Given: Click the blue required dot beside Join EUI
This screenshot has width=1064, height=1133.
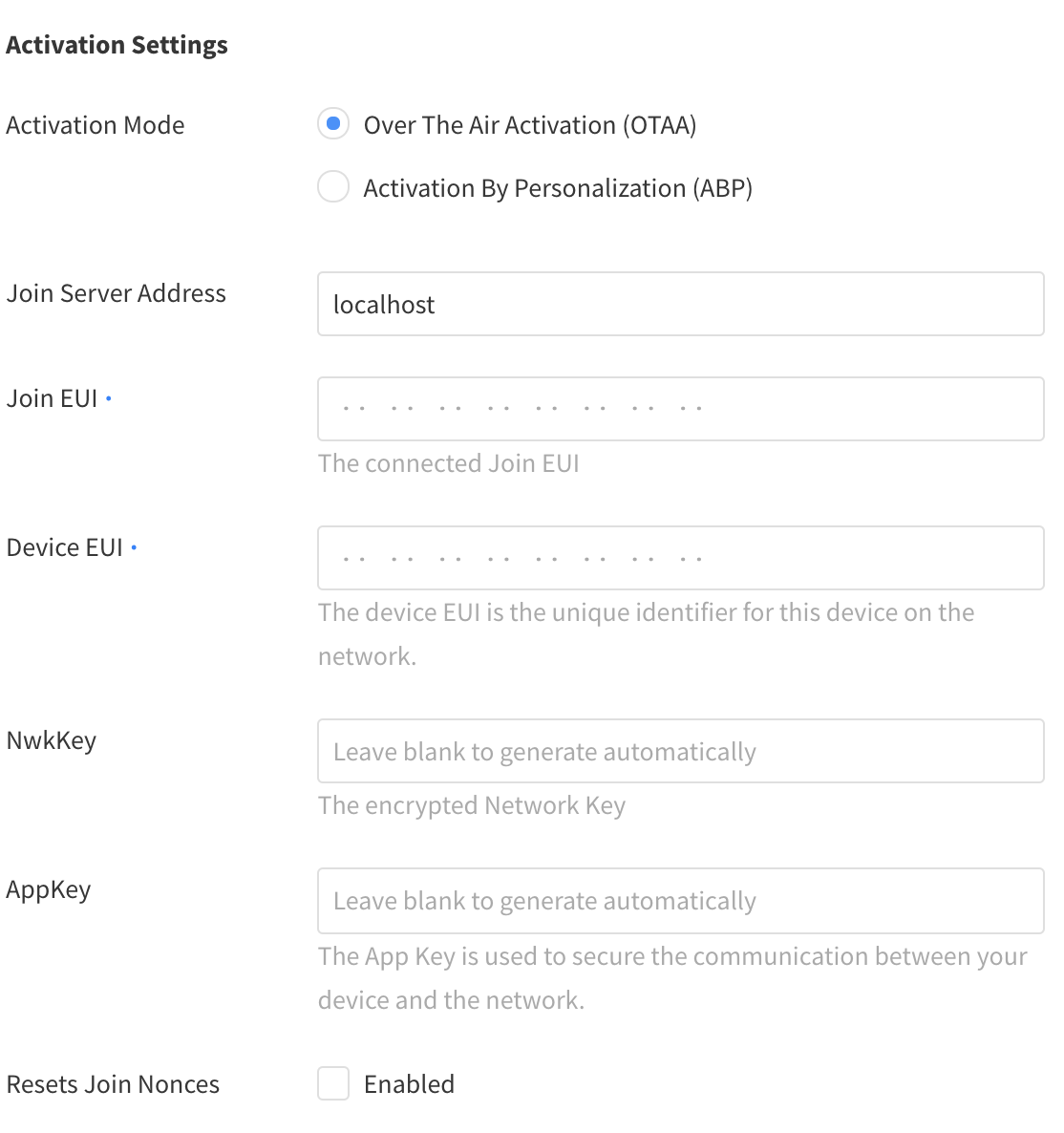Looking at the screenshot, I should point(108,400).
